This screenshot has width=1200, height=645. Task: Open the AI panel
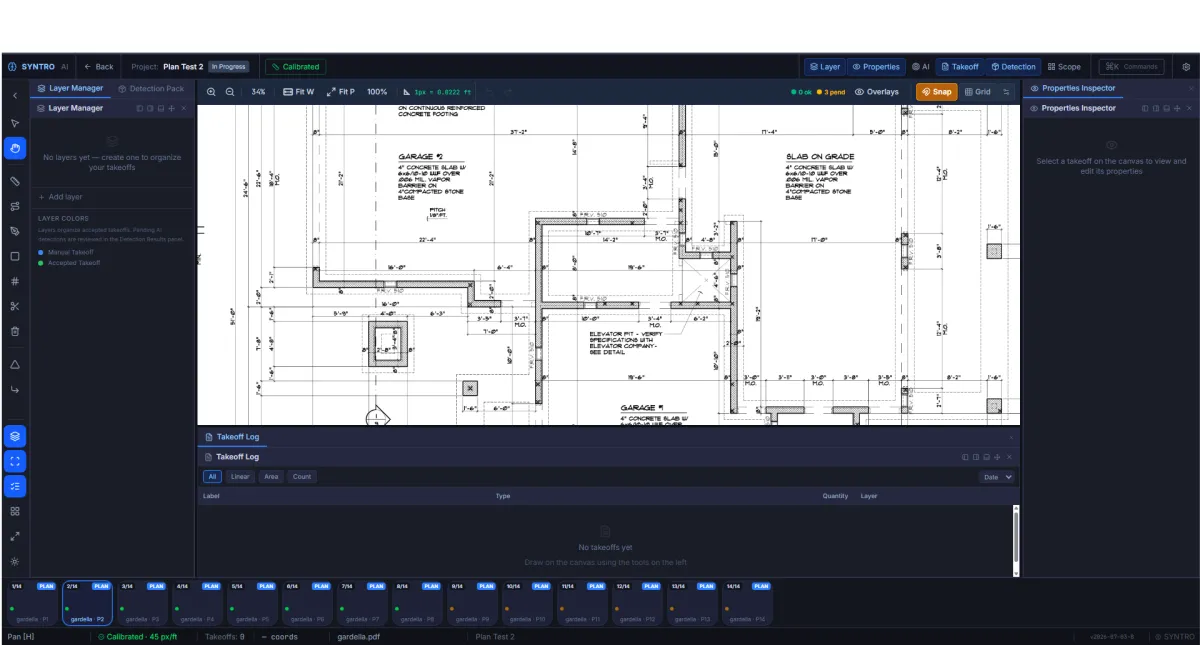[920, 67]
